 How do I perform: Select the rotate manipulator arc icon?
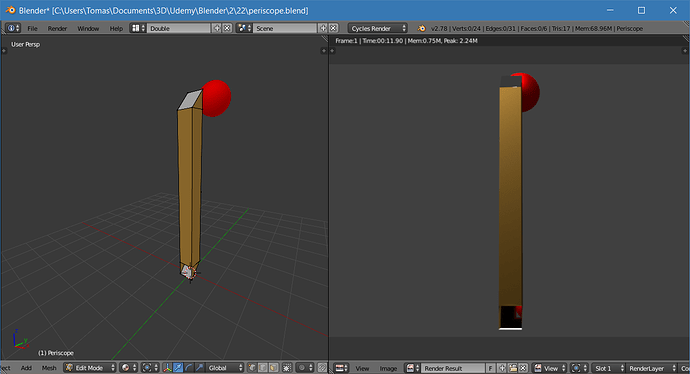[x=189, y=368]
